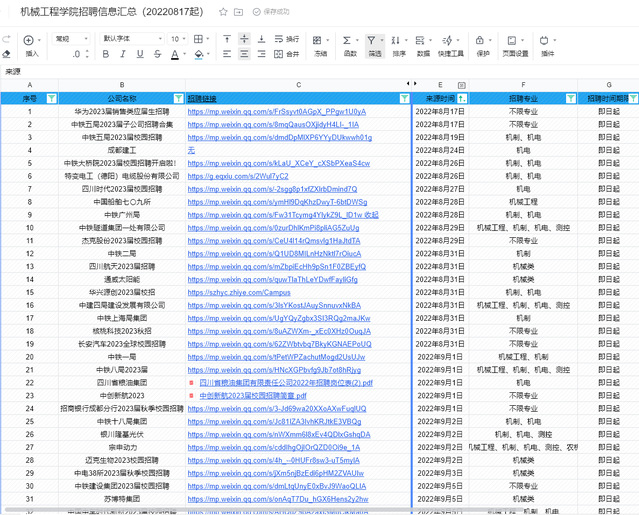Screen dimensions: 639x515
Task: Center align cell content horizontally
Action: 244,53
